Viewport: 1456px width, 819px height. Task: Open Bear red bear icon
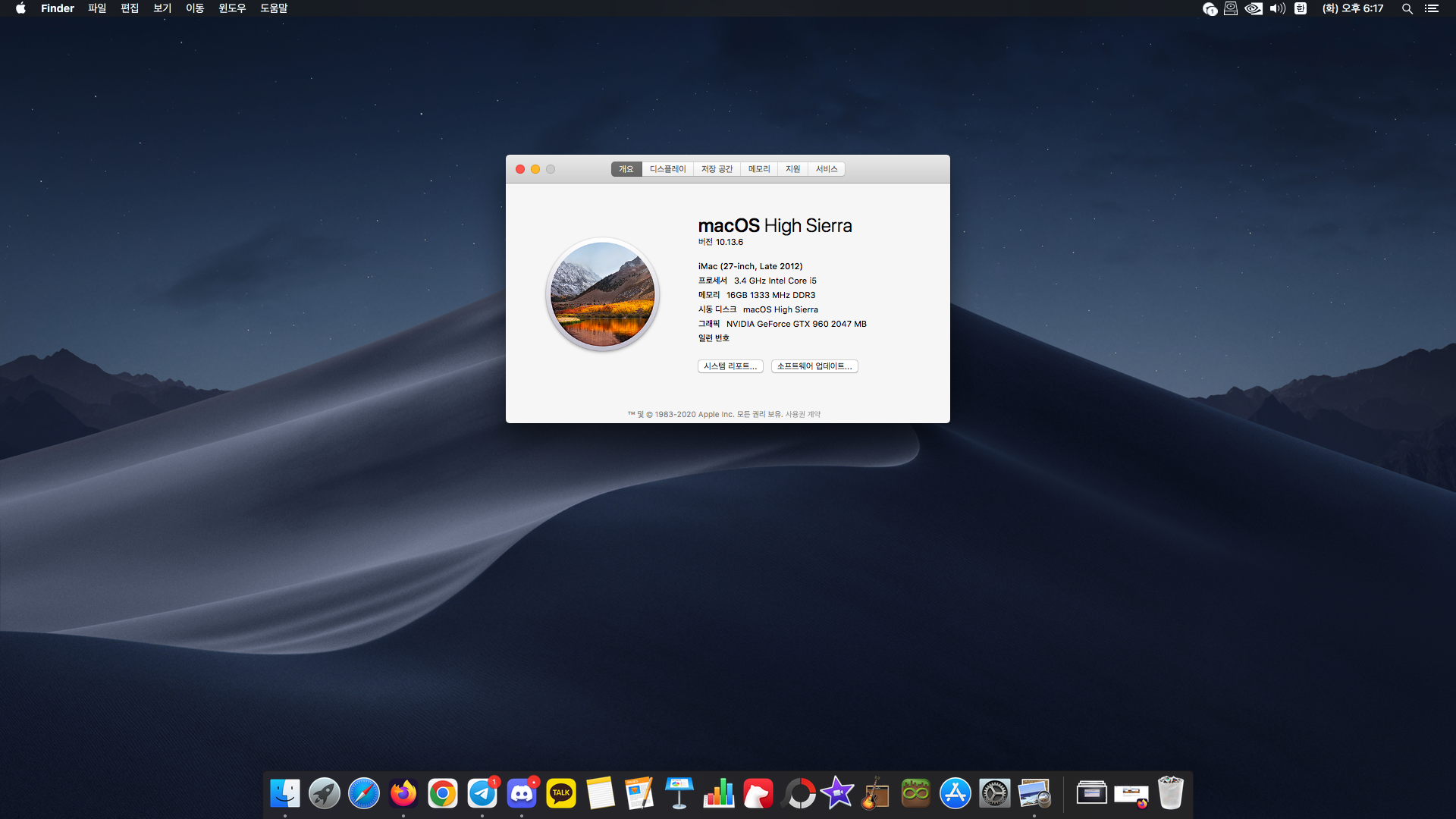758,794
